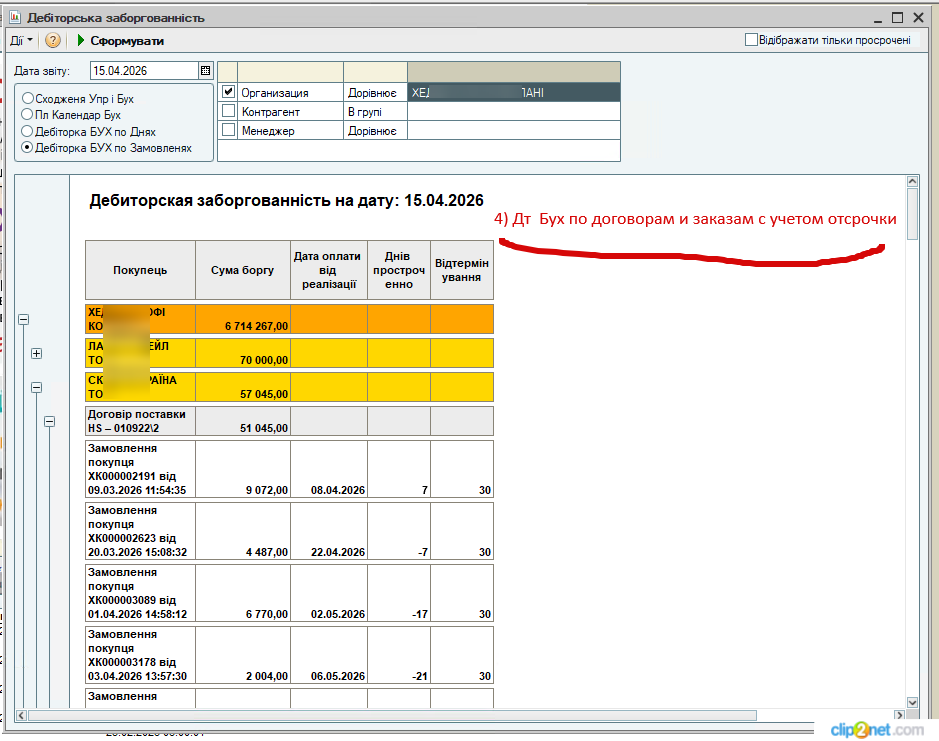Click the report scrollbar up arrow
Screen dimensions: 939x741
[x=912, y=182]
